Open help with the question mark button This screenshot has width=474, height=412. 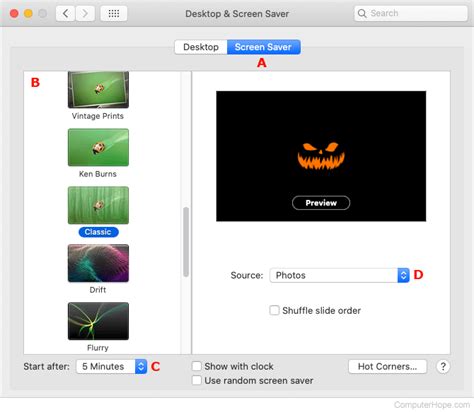443,366
